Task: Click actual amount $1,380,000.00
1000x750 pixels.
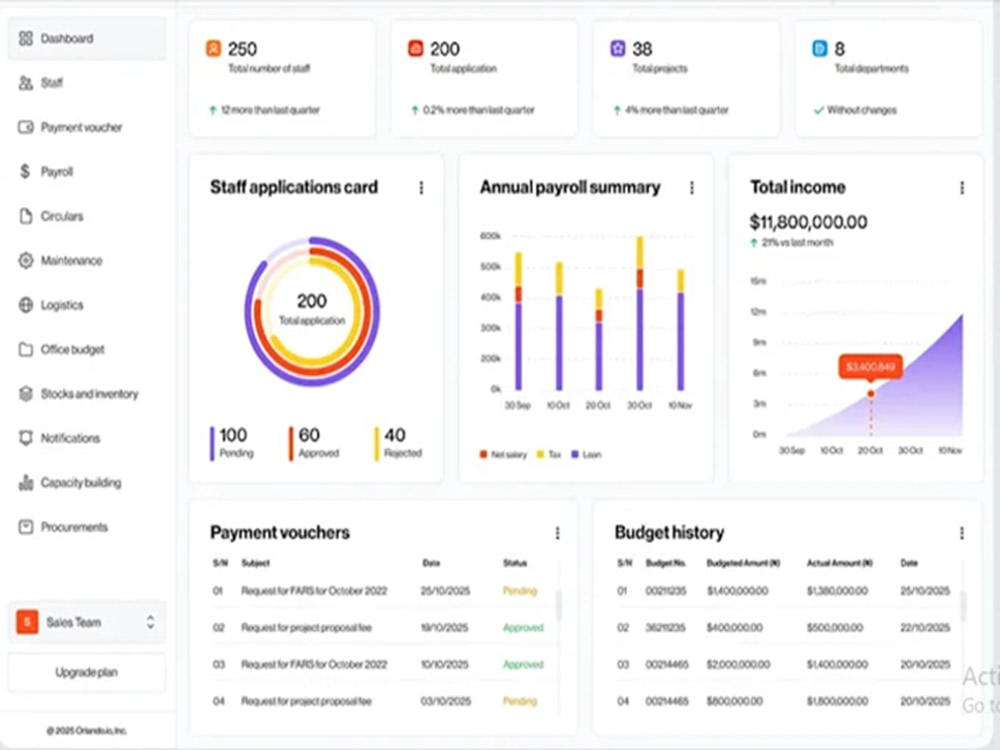Action: click(x=837, y=591)
